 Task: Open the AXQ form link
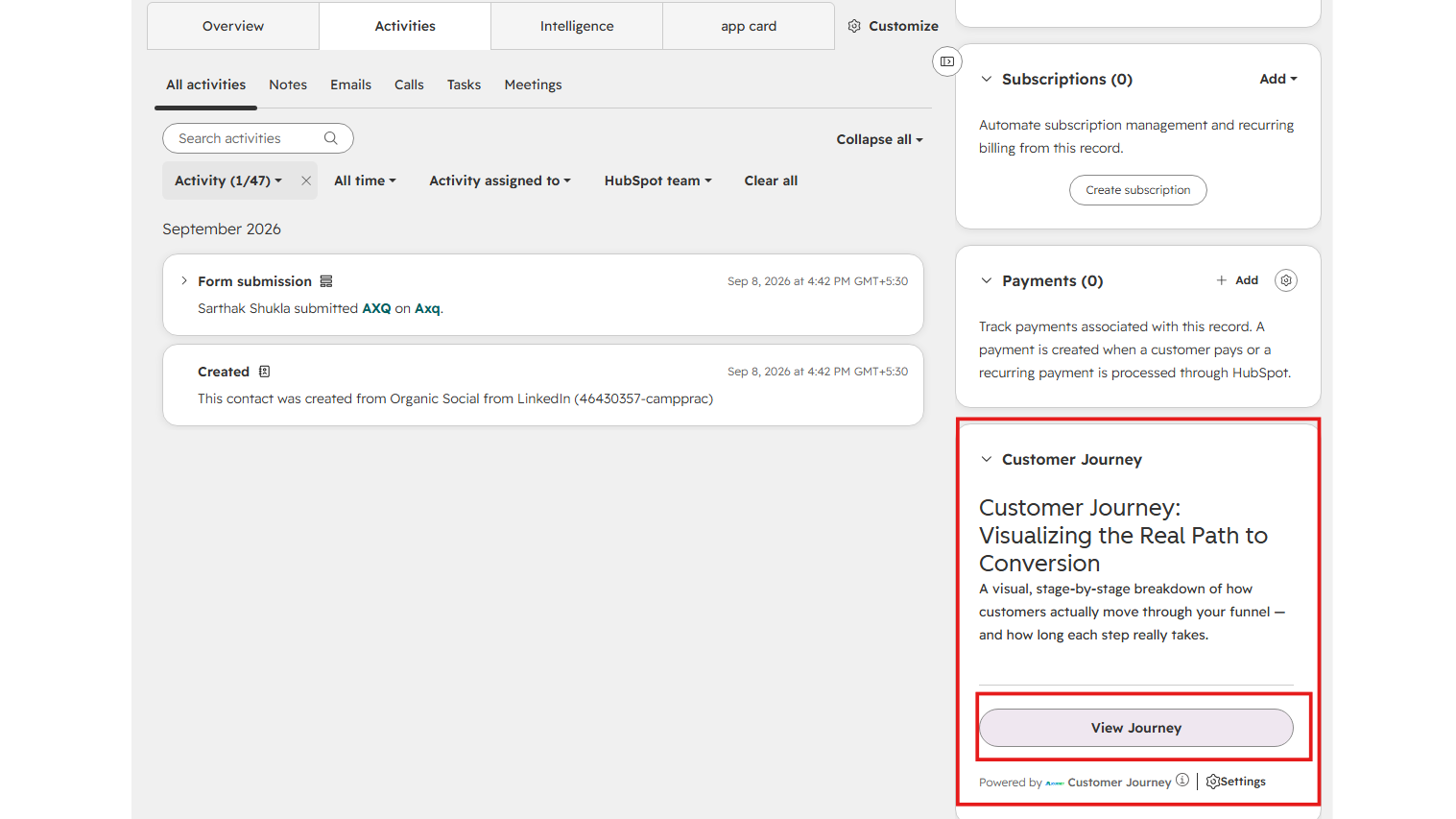[376, 308]
